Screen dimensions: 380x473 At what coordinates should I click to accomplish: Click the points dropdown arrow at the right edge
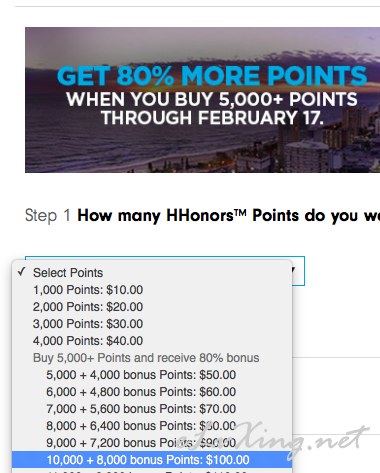pos(294,269)
